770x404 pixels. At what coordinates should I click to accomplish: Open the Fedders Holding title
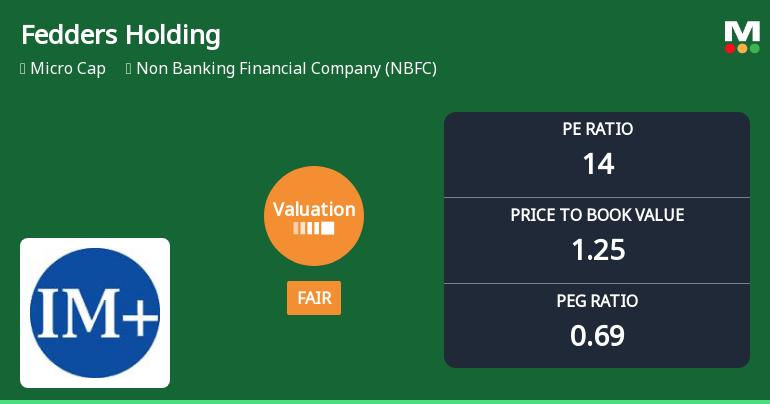point(120,35)
